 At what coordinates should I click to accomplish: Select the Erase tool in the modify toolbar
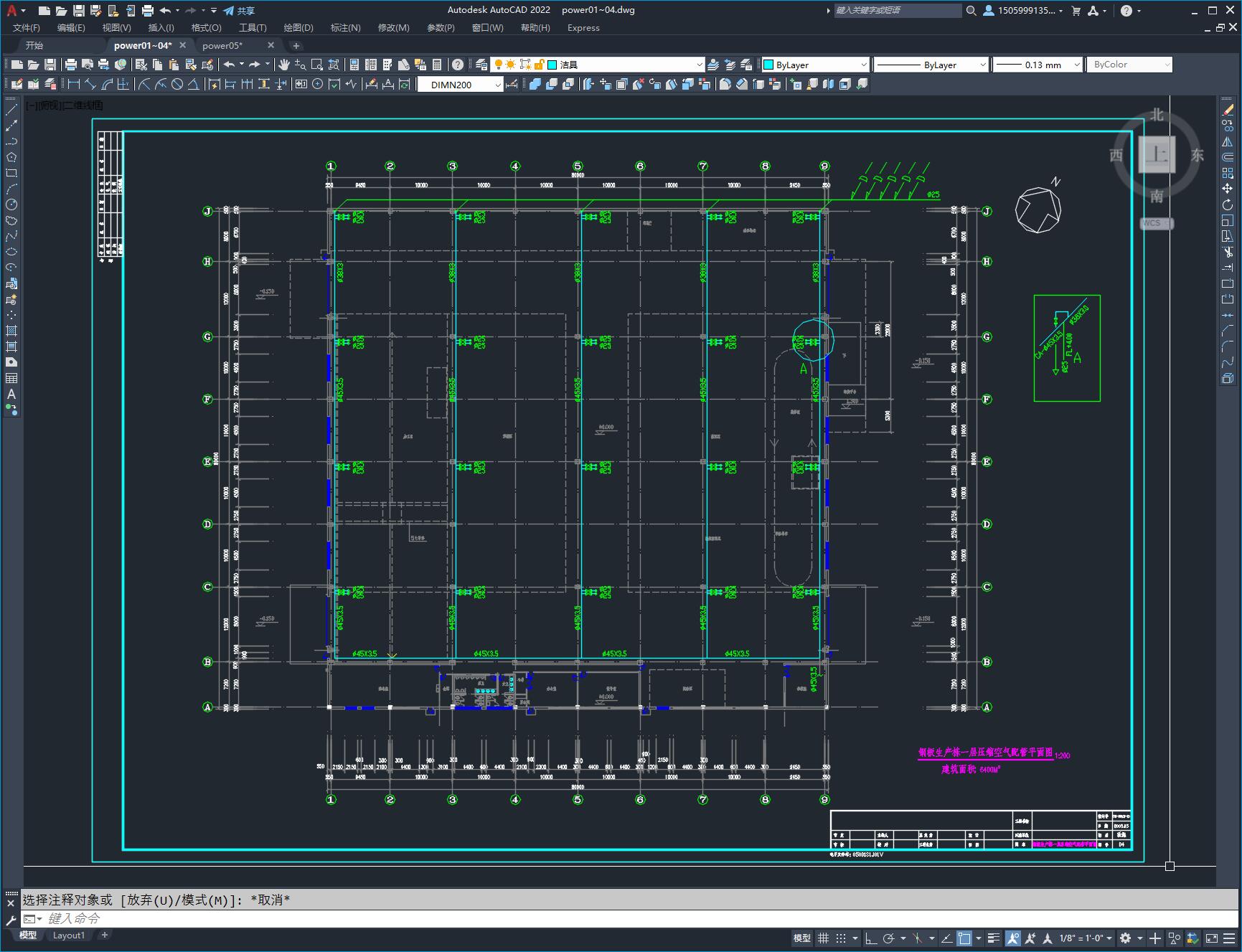coord(1228,110)
